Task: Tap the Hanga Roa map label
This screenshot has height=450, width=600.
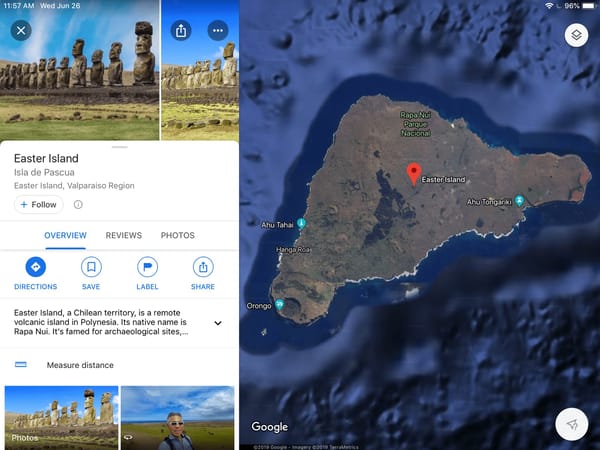Action: pos(293,250)
